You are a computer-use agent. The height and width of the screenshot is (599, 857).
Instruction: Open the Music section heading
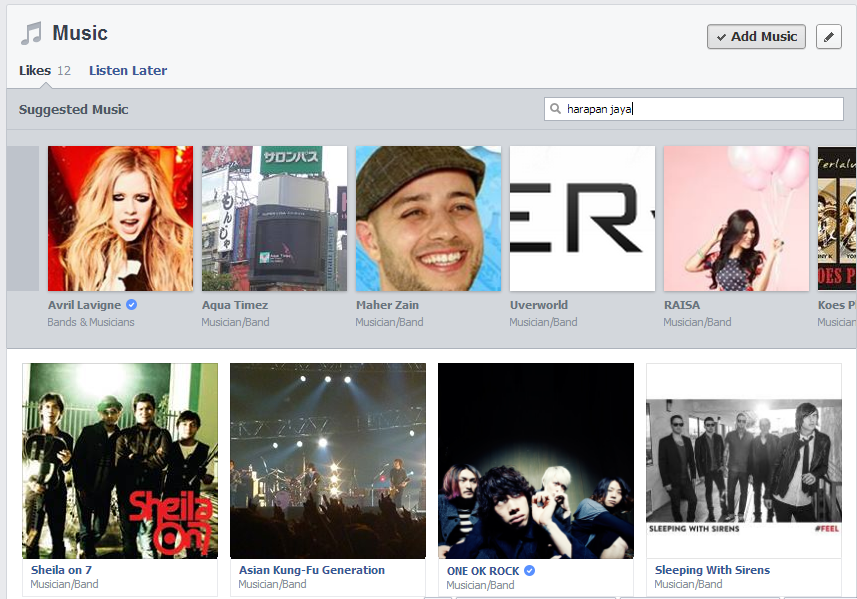click(x=80, y=33)
